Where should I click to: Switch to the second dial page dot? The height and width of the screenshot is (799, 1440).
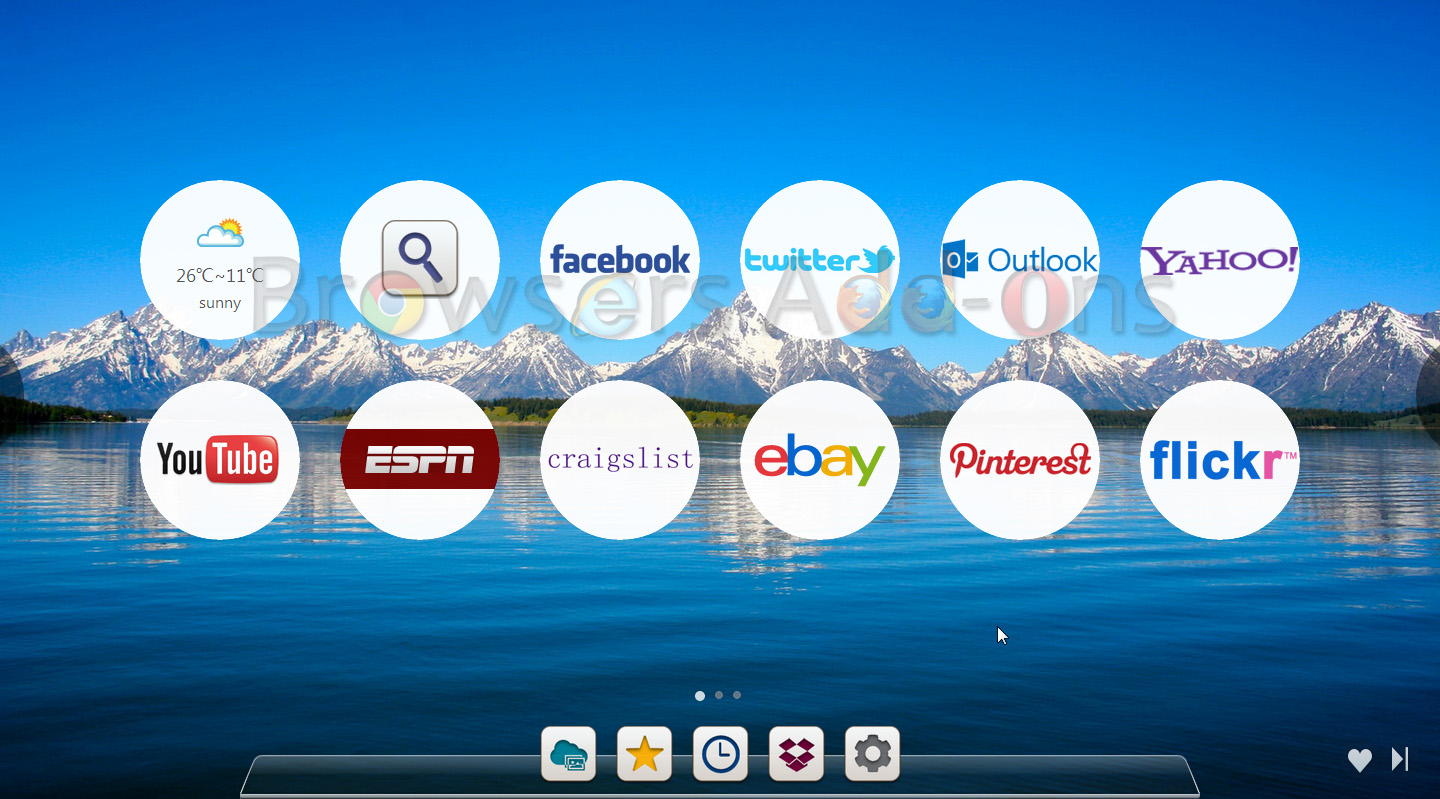[718, 695]
